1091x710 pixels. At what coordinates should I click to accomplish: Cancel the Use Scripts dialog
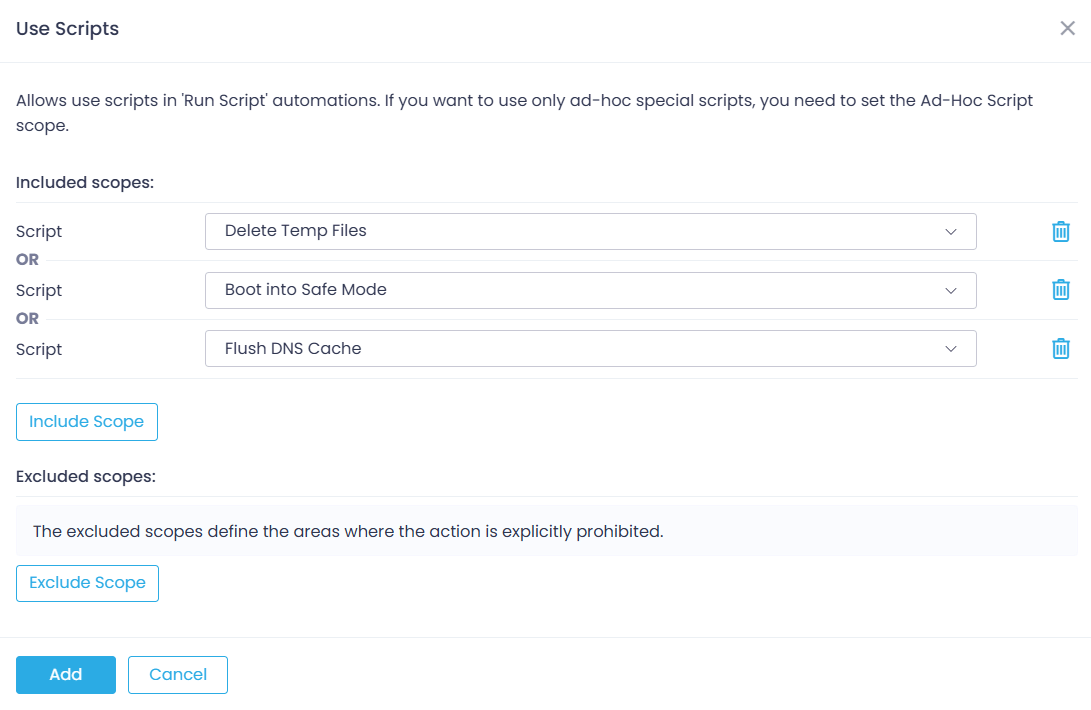tap(177, 675)
